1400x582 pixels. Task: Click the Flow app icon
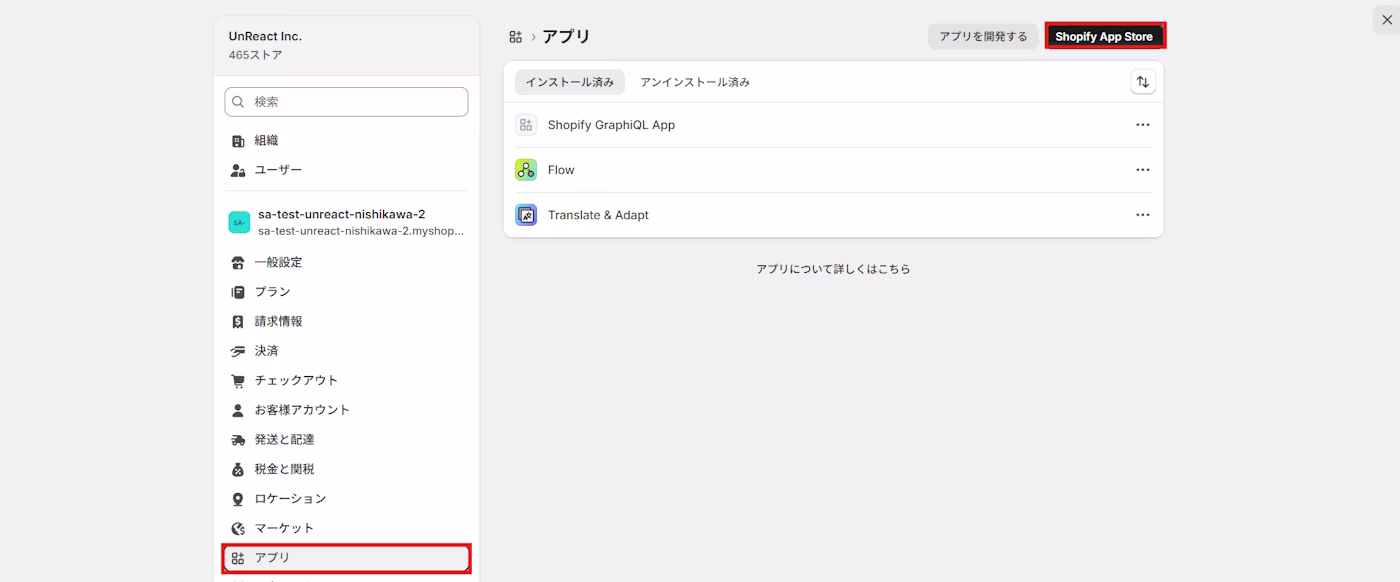click(526, 170)
